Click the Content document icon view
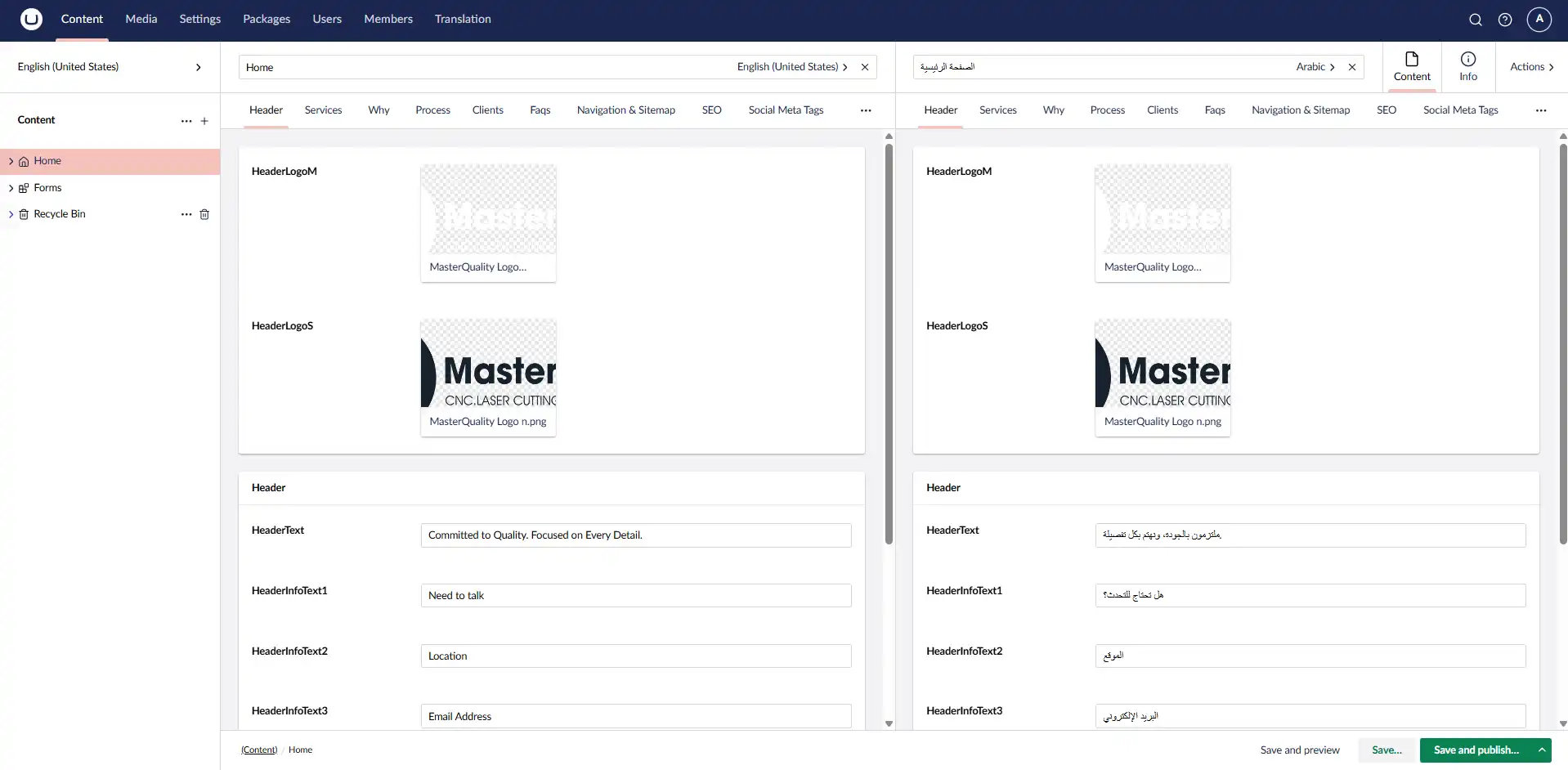Screen dimensions: 1568x770 [x=1412, y=67]
